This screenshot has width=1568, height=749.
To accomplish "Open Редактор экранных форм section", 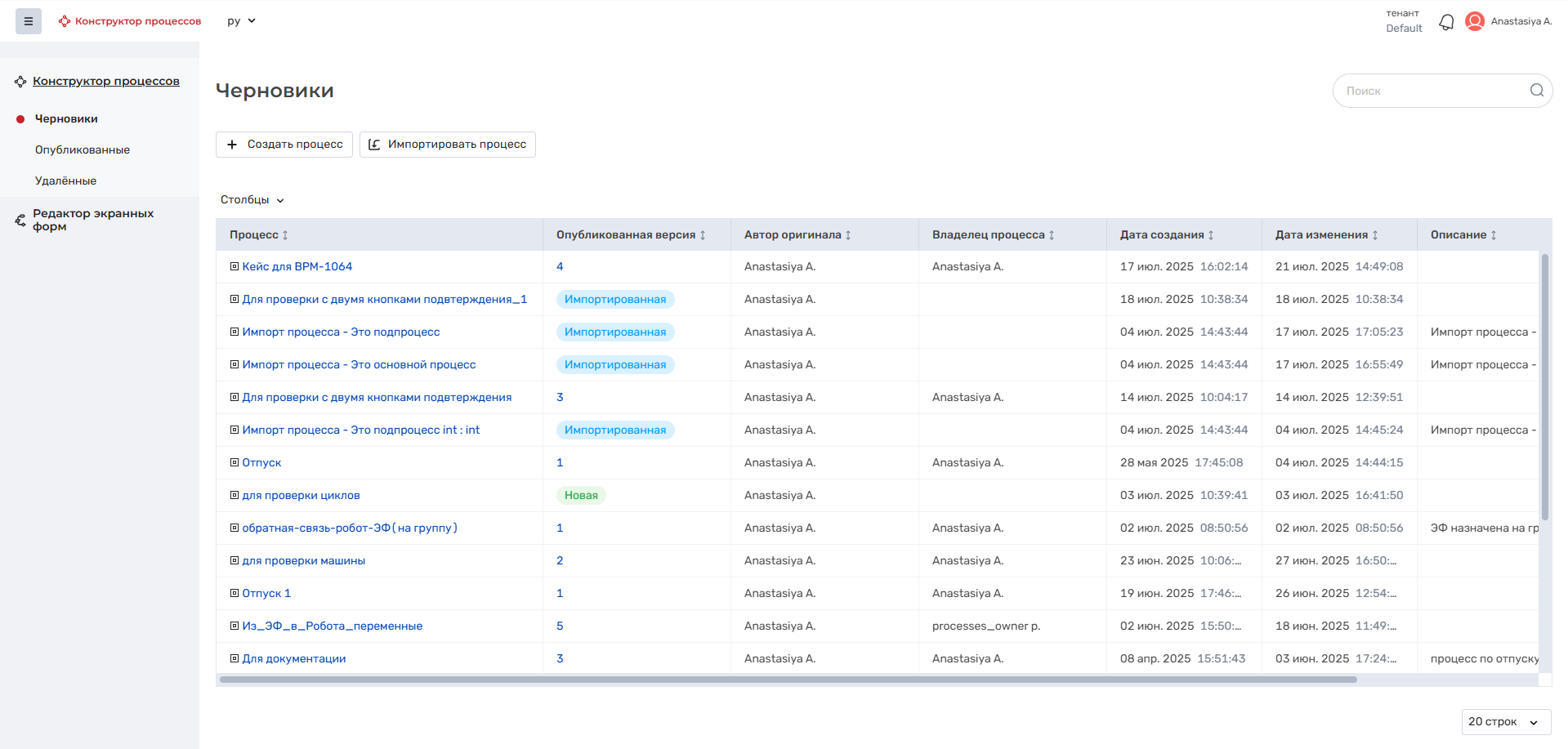I will (92, 220).
